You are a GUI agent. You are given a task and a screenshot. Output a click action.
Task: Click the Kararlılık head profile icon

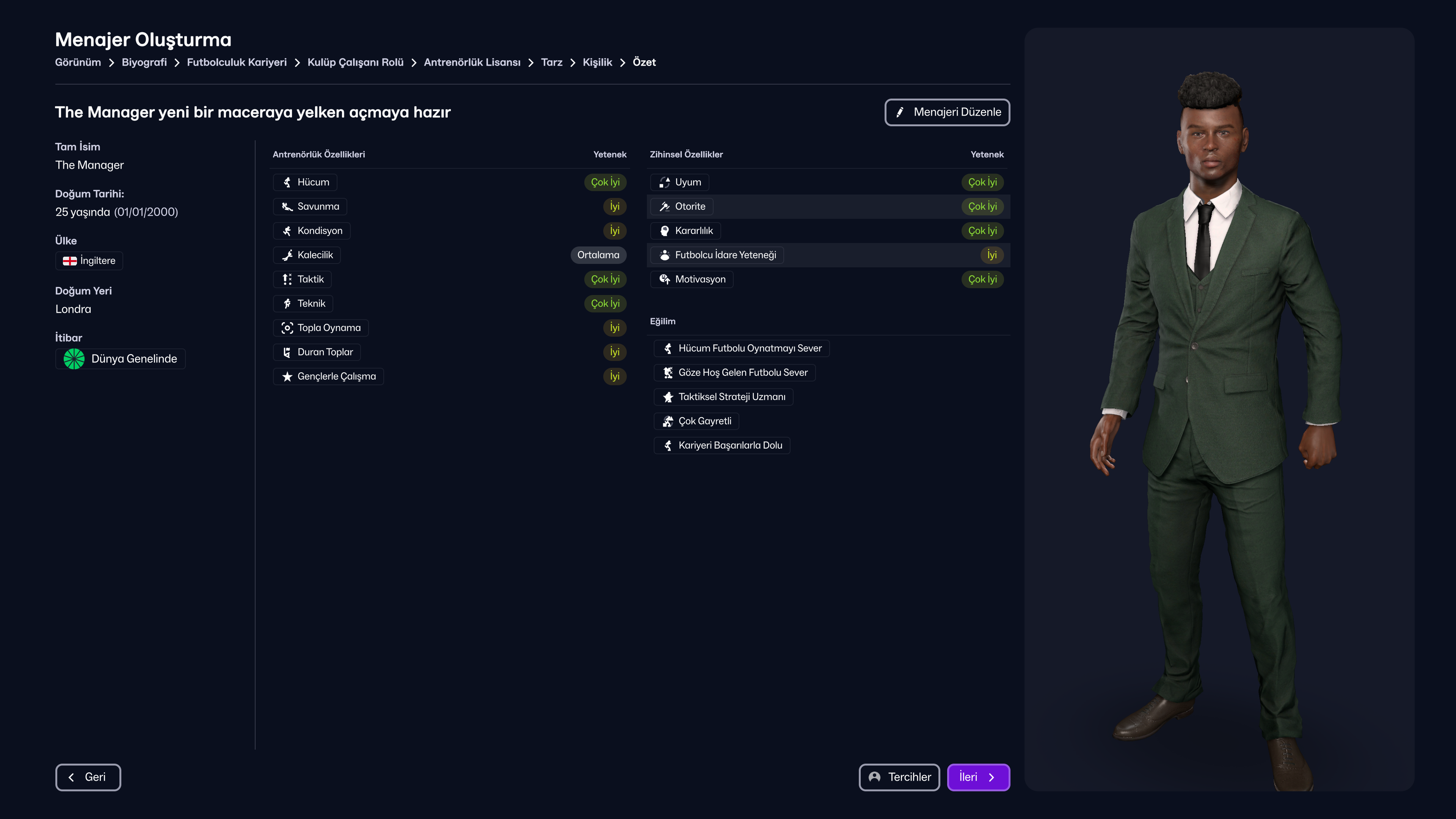click(664, 231)
